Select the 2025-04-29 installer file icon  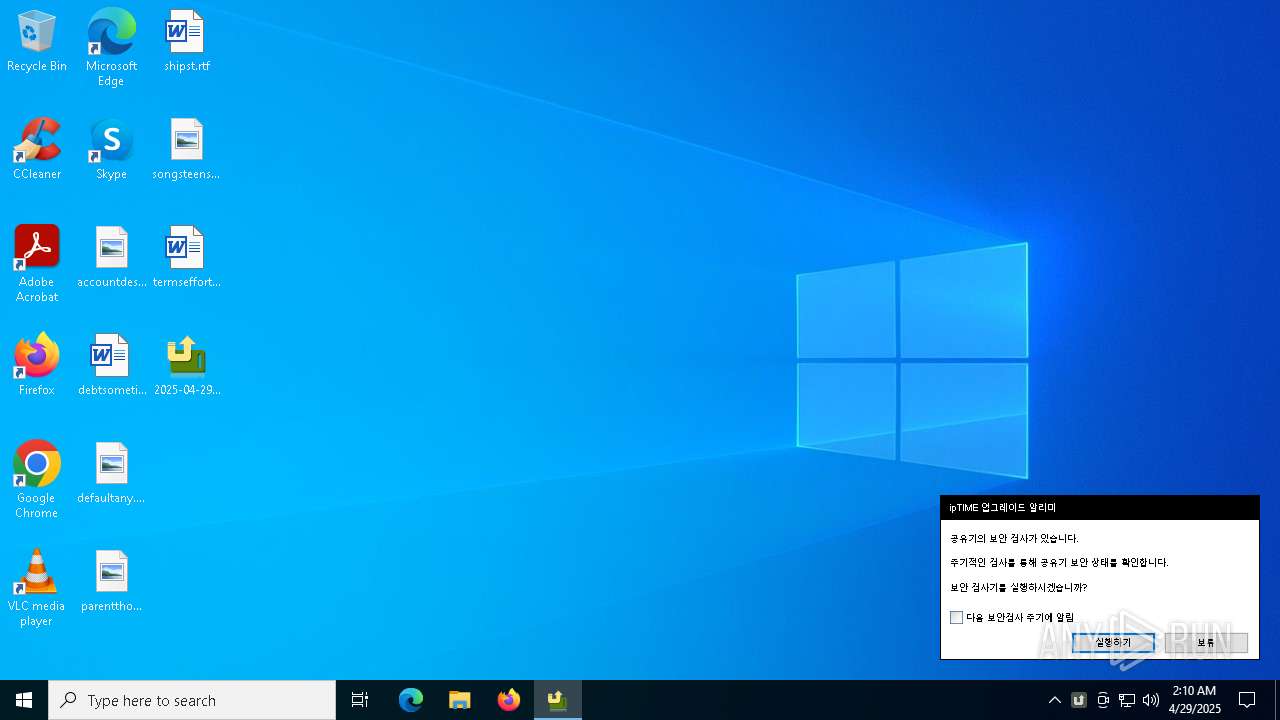186,366
